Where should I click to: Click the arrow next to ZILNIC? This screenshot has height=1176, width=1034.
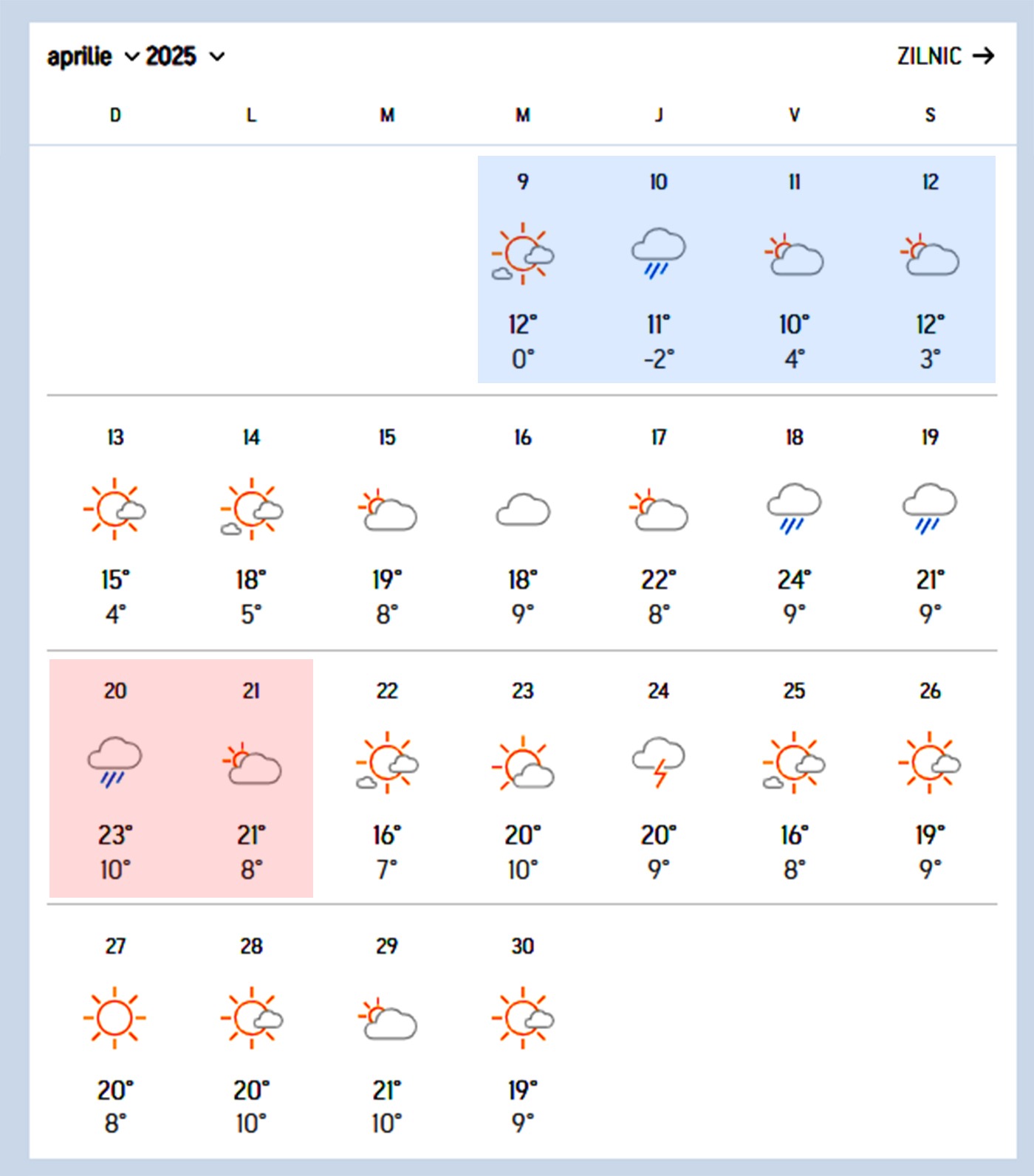[x=983, y=56]
